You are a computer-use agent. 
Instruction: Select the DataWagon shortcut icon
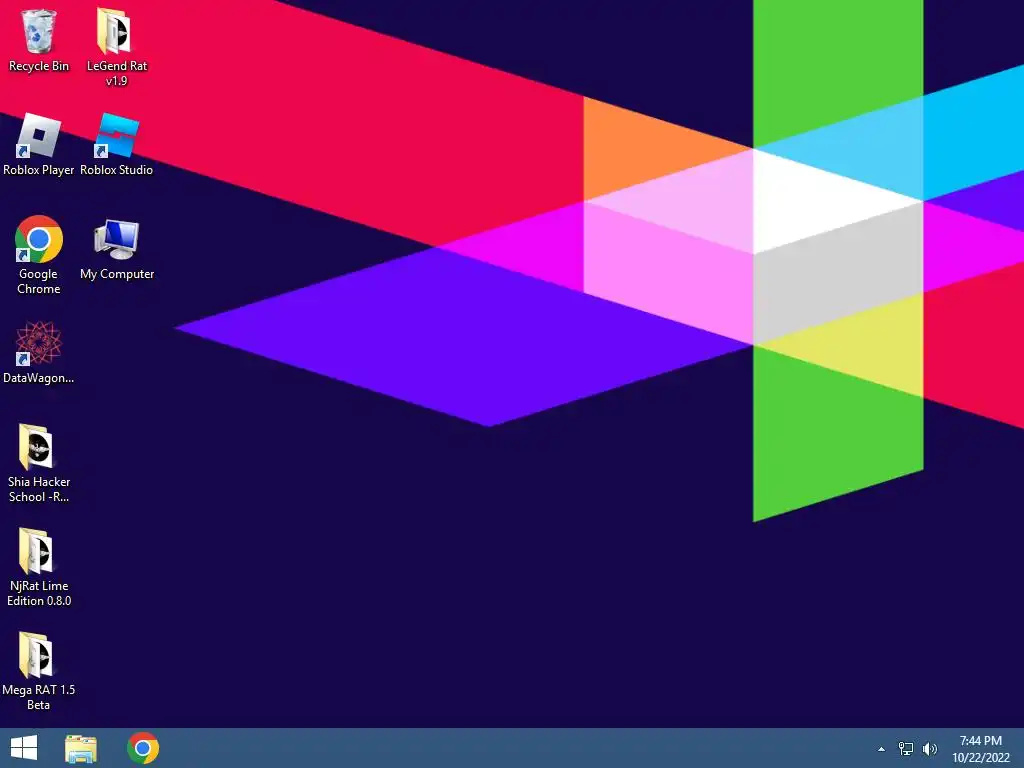[x=39, y=344]
